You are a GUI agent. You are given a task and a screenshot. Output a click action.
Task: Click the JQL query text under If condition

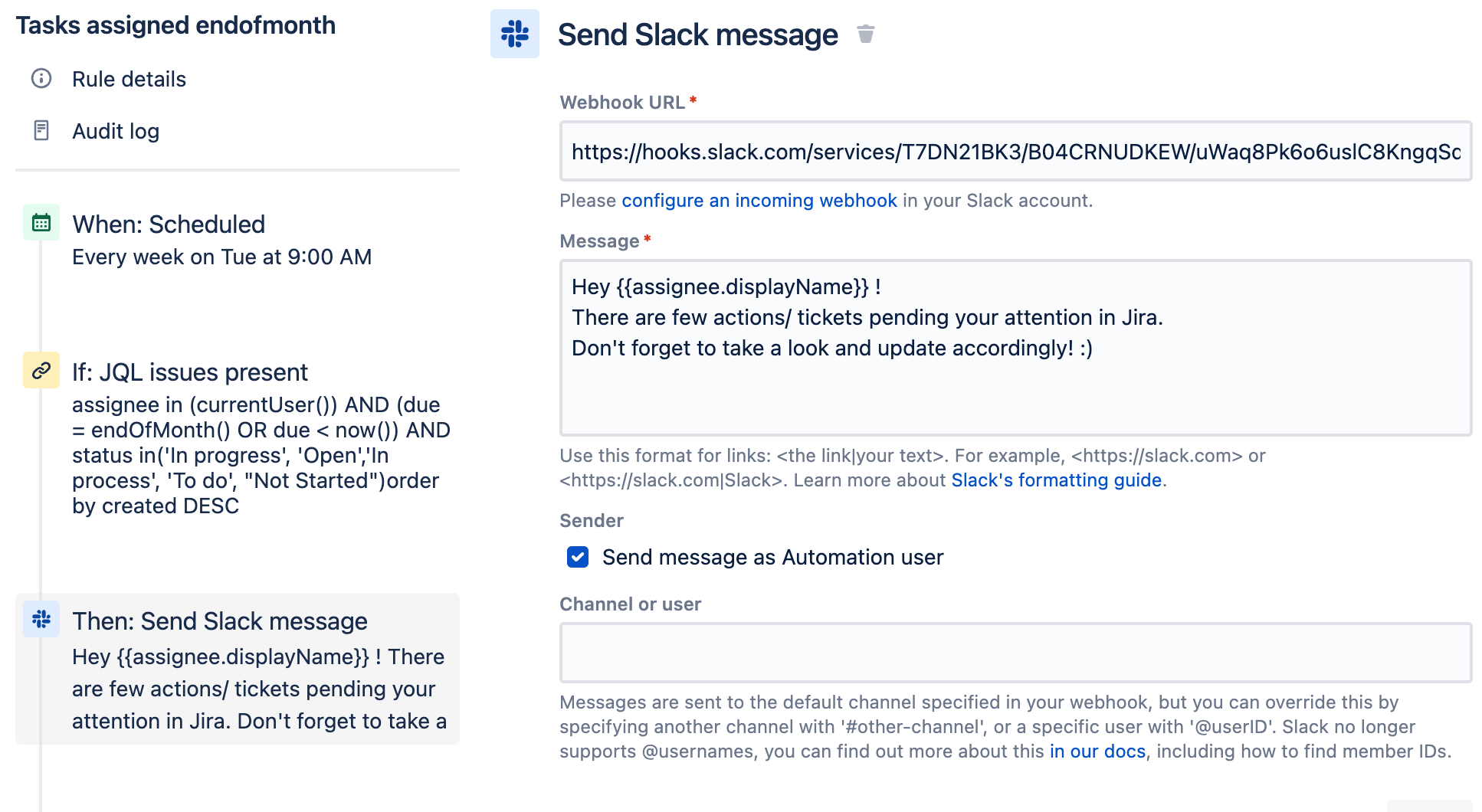261,455
